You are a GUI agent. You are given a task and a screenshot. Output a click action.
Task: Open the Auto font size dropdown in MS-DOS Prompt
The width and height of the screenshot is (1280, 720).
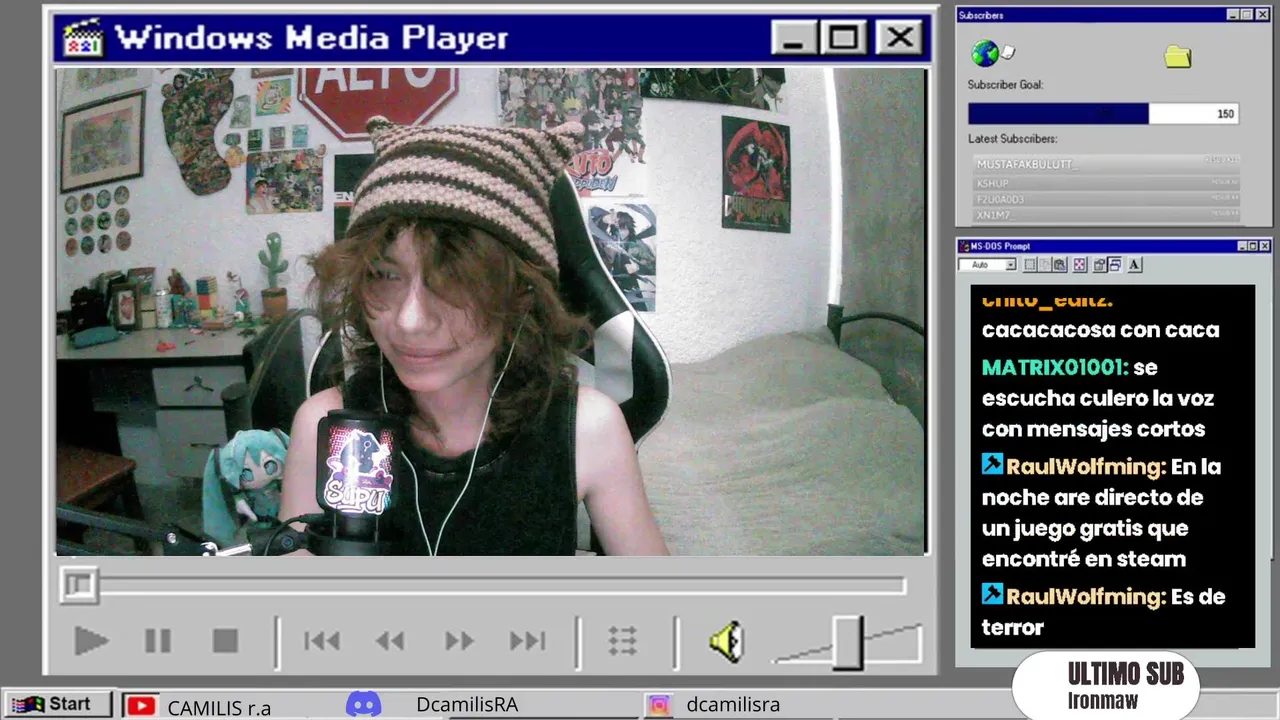pyautogui.click(x=988, y=265)
